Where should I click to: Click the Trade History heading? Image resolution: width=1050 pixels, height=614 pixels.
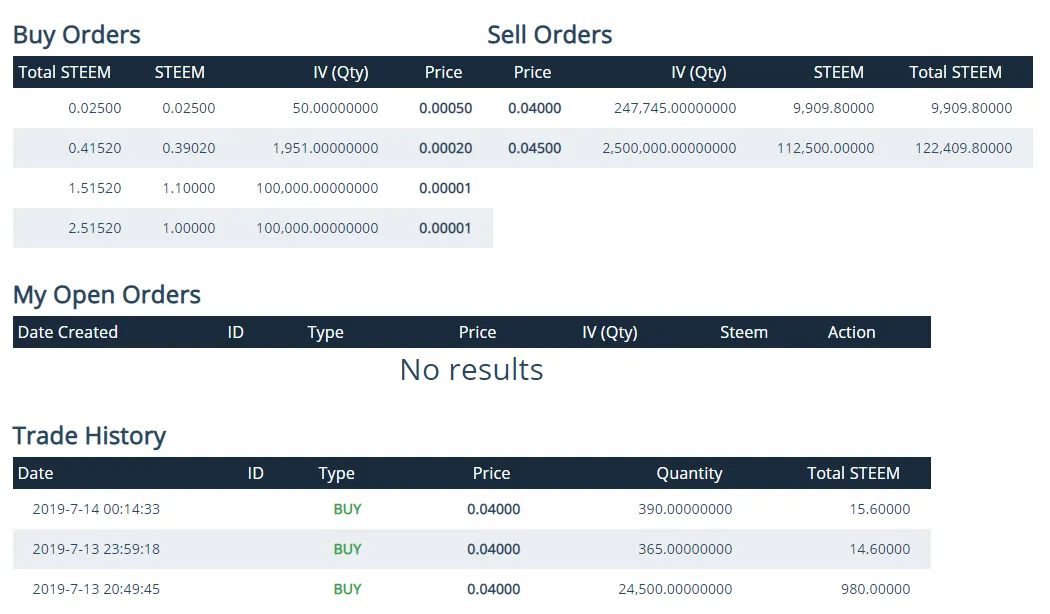[89, 436]
